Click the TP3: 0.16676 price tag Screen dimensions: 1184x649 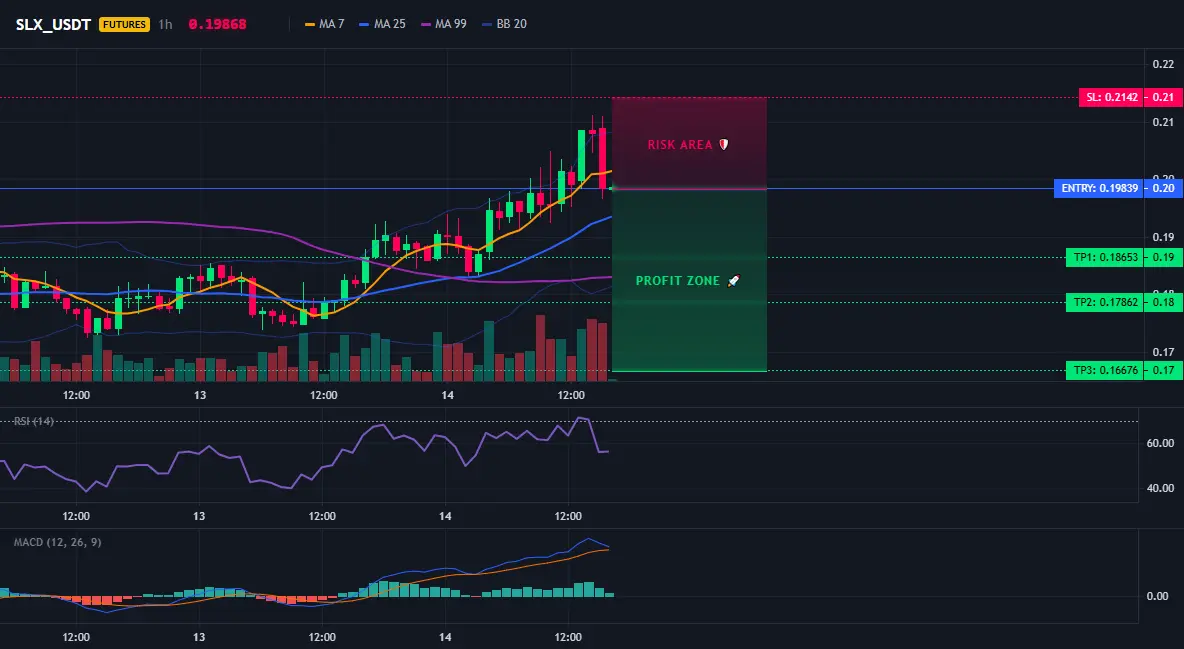tap(1105, 370)
